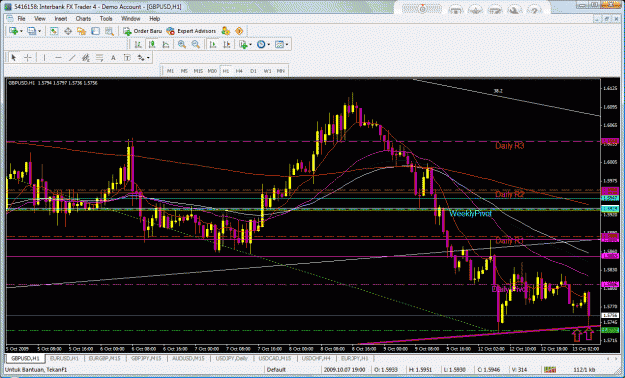Viewport: 625px width, 378px height.
Task: Expand the arrows objects dropdown arrow
Action: click(148, 58)
